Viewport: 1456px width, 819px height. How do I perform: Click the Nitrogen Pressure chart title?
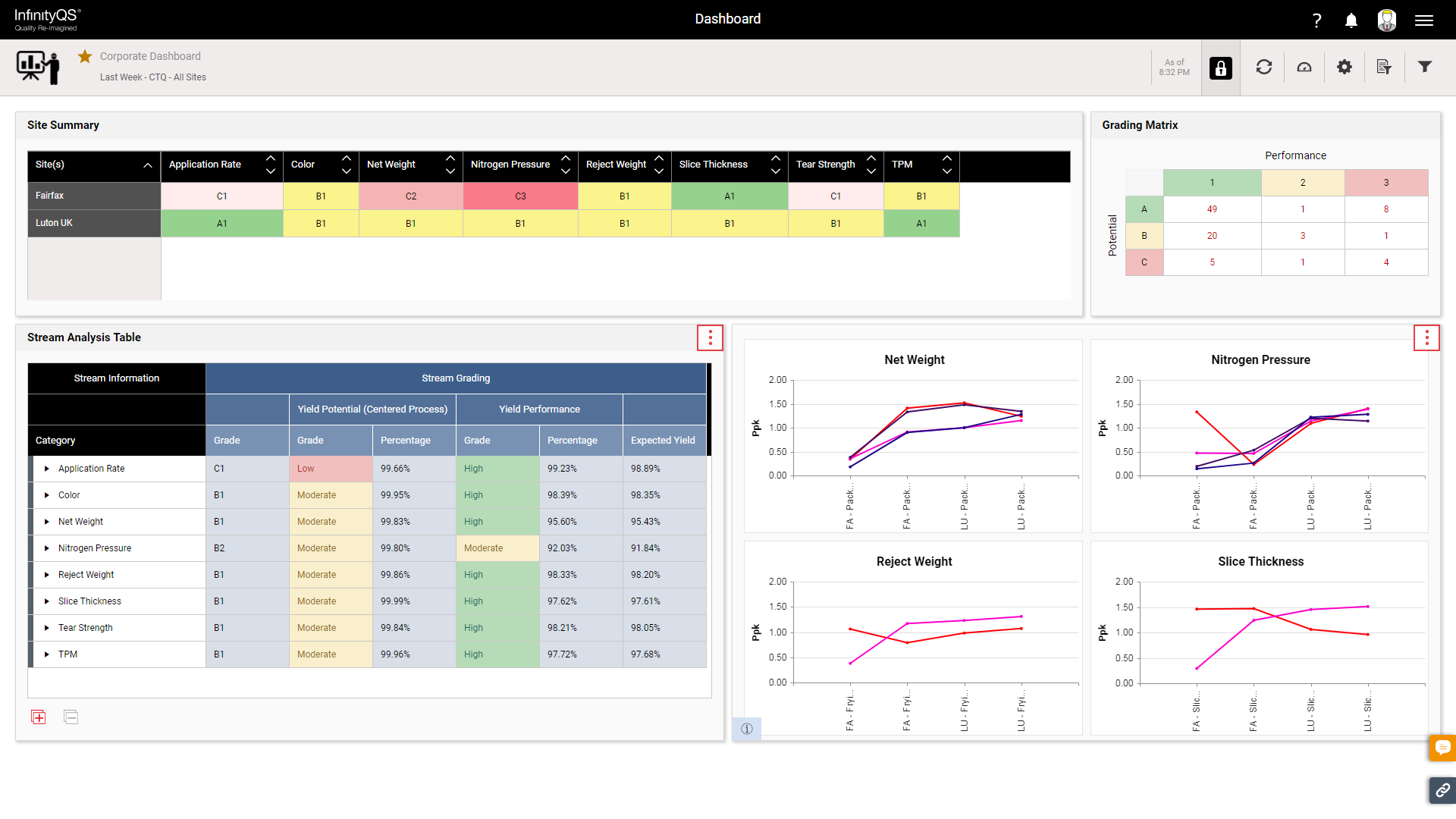pyautogui.click(x=1260, y=360)
